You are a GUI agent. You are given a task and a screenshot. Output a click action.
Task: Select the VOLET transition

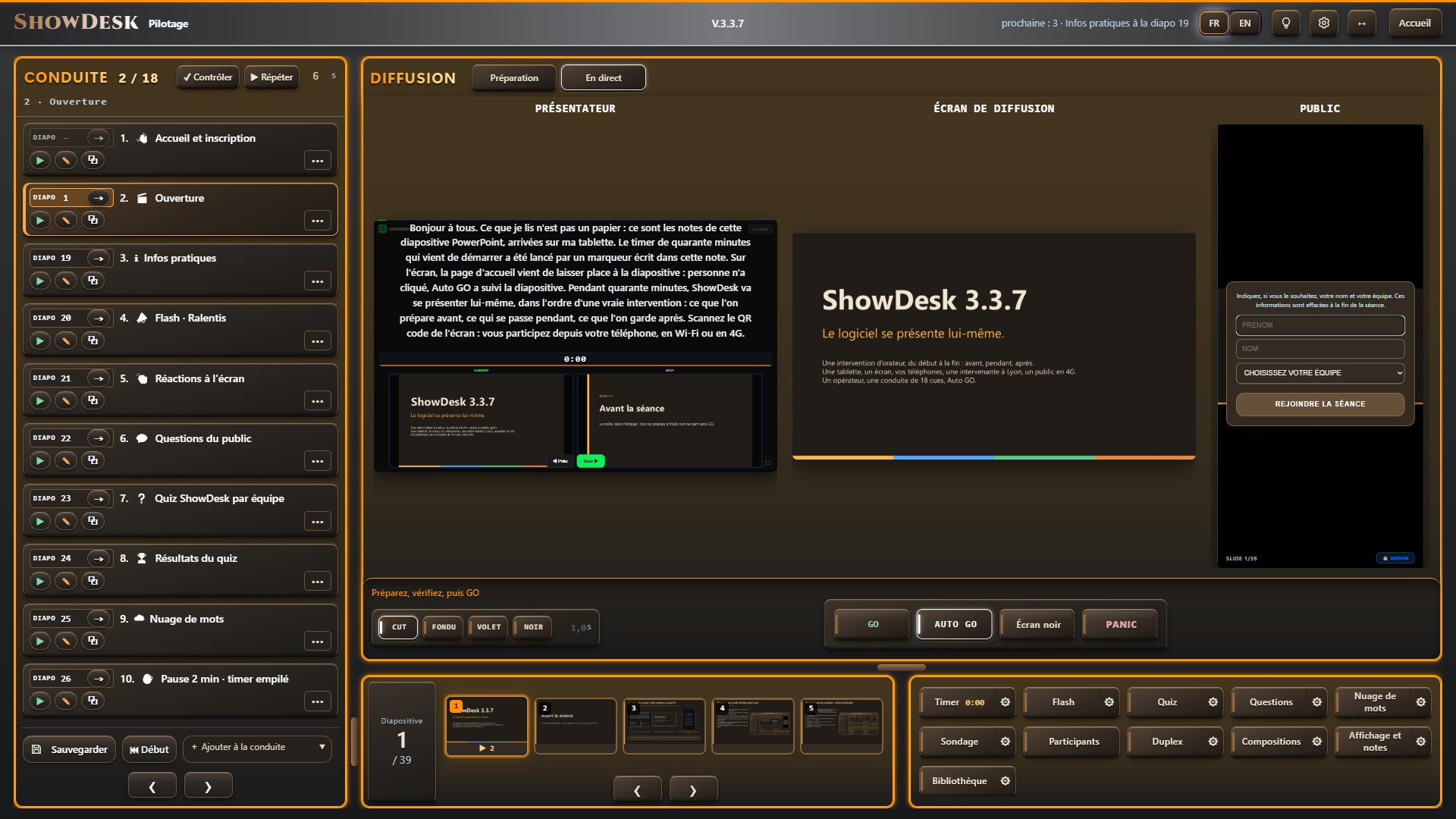tap(488, 627)
